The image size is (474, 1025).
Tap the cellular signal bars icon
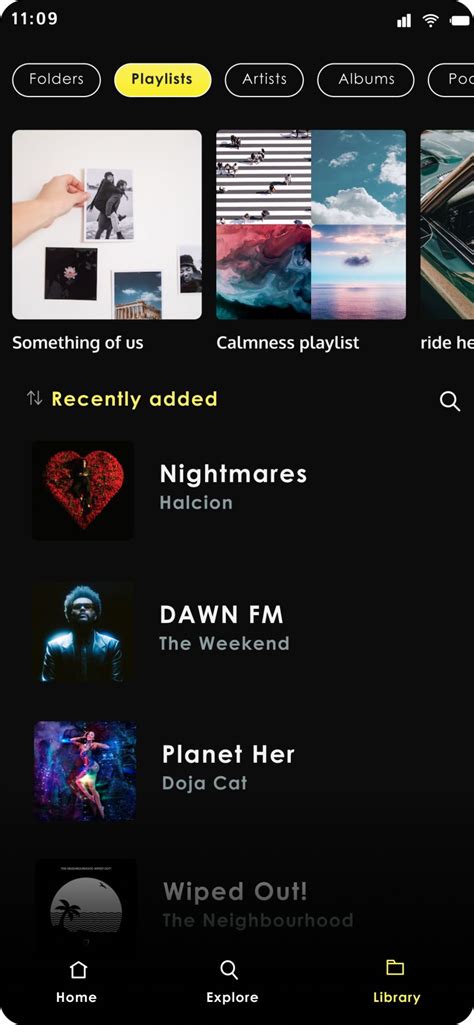(404, 21)
